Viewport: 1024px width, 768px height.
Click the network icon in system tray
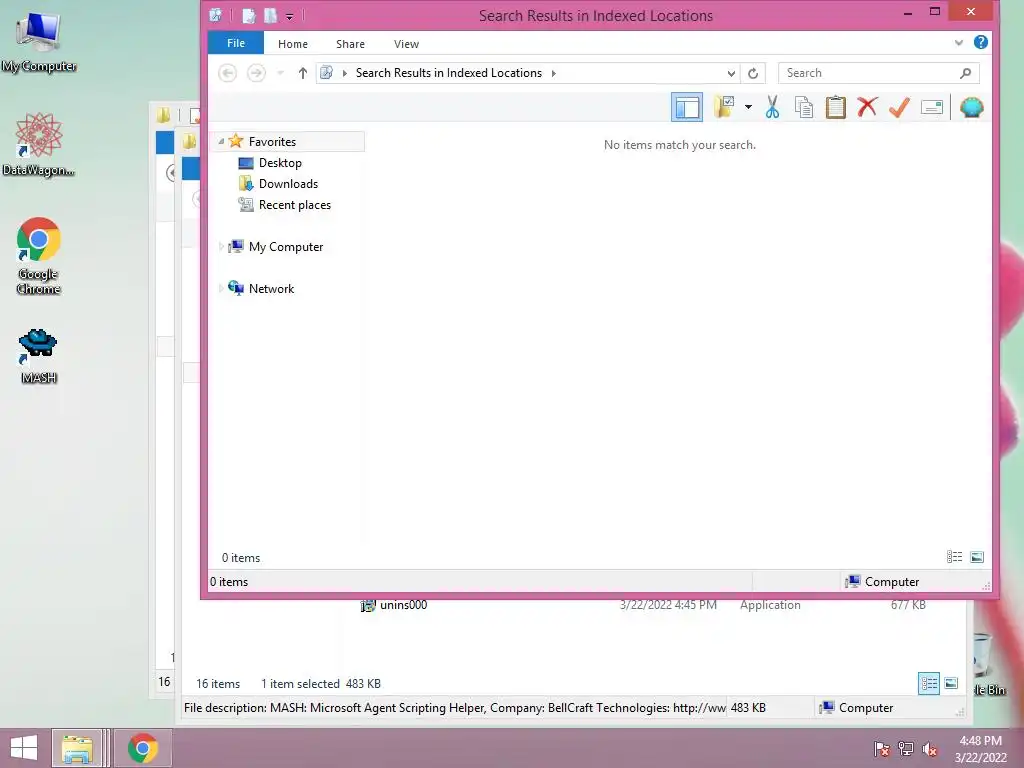point(905,748)
